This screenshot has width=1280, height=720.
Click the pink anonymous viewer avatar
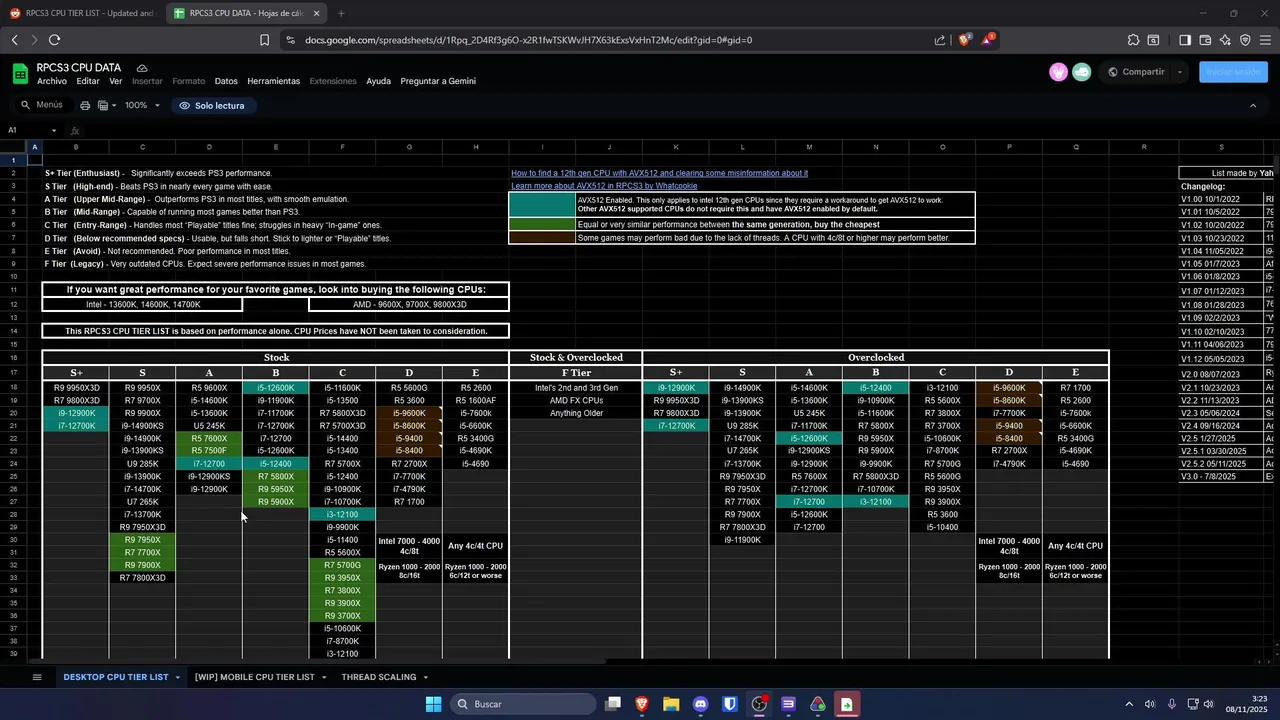1058,72
